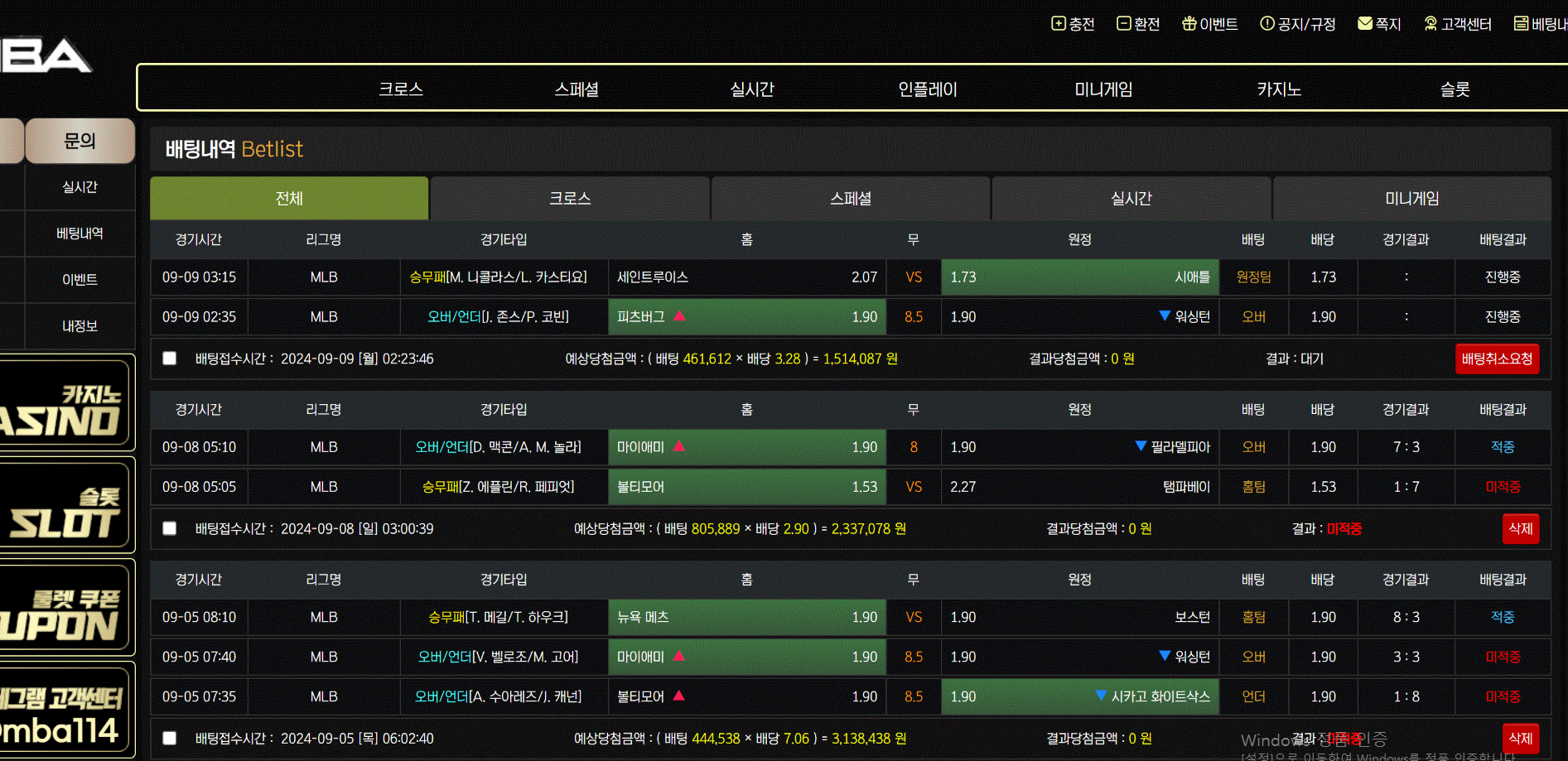Image resolution: width=1568 pixels, height=761 pixels.
Task: Select the 실시간 betlist tab
Action: 1131,198
